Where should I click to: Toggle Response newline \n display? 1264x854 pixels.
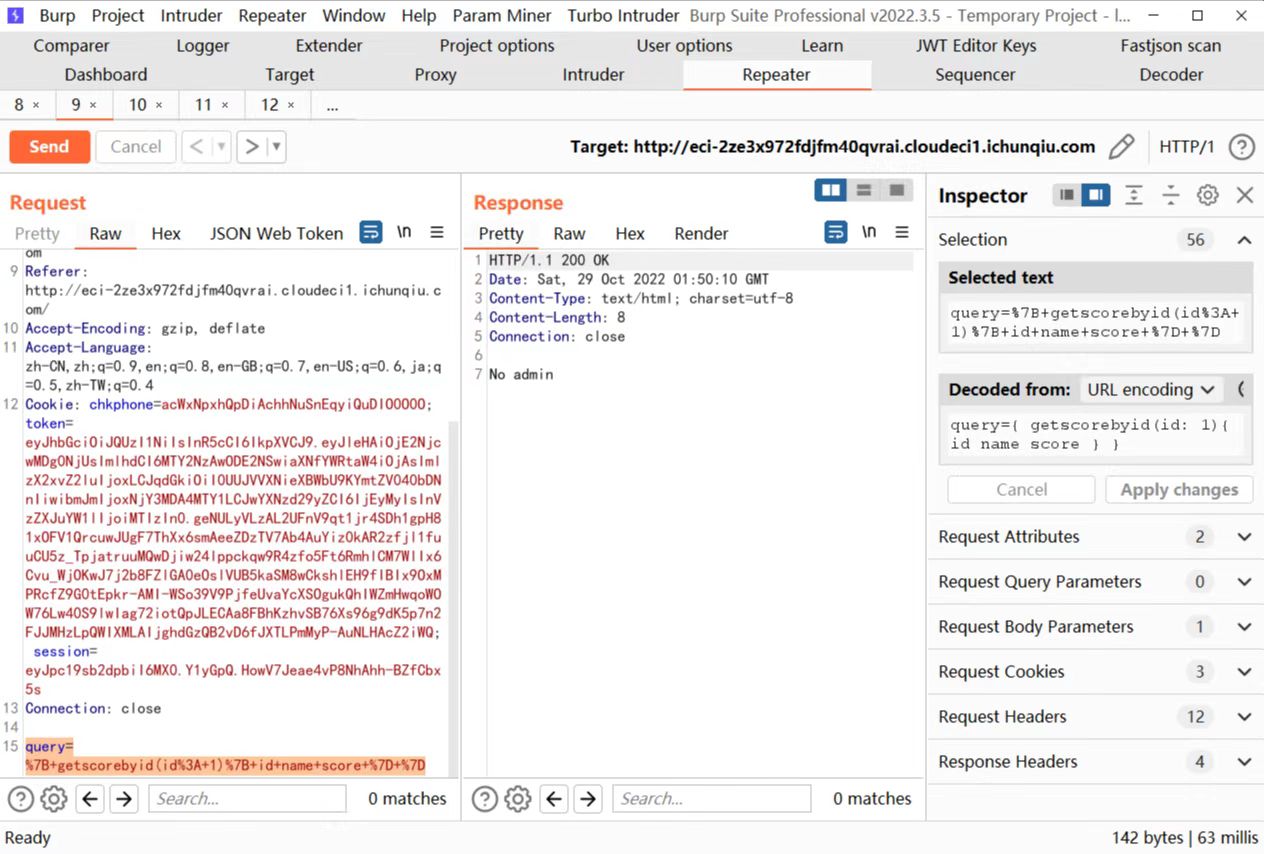click(x=869, y=232)
